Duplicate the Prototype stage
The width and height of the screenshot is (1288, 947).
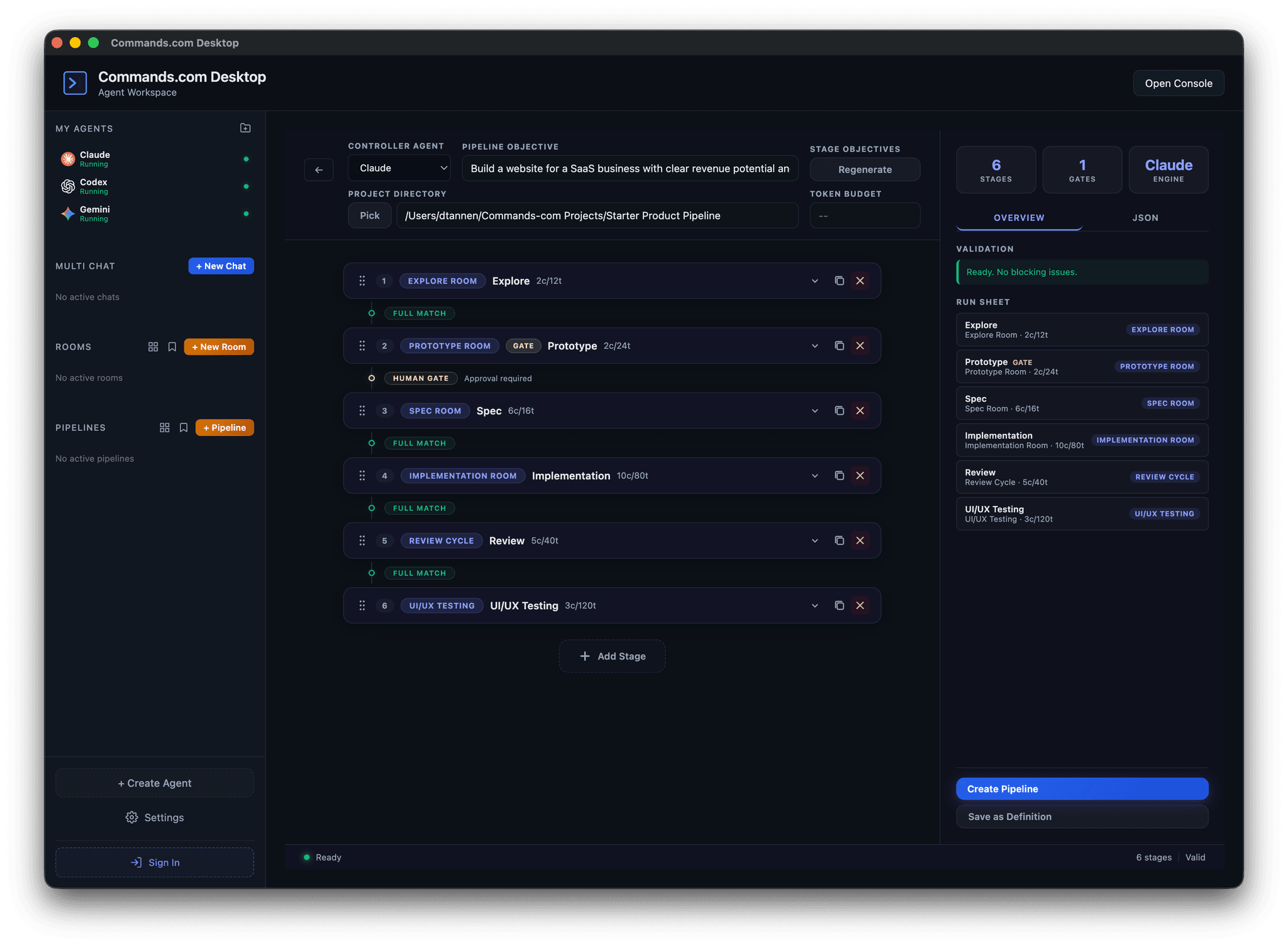point(839,346)
